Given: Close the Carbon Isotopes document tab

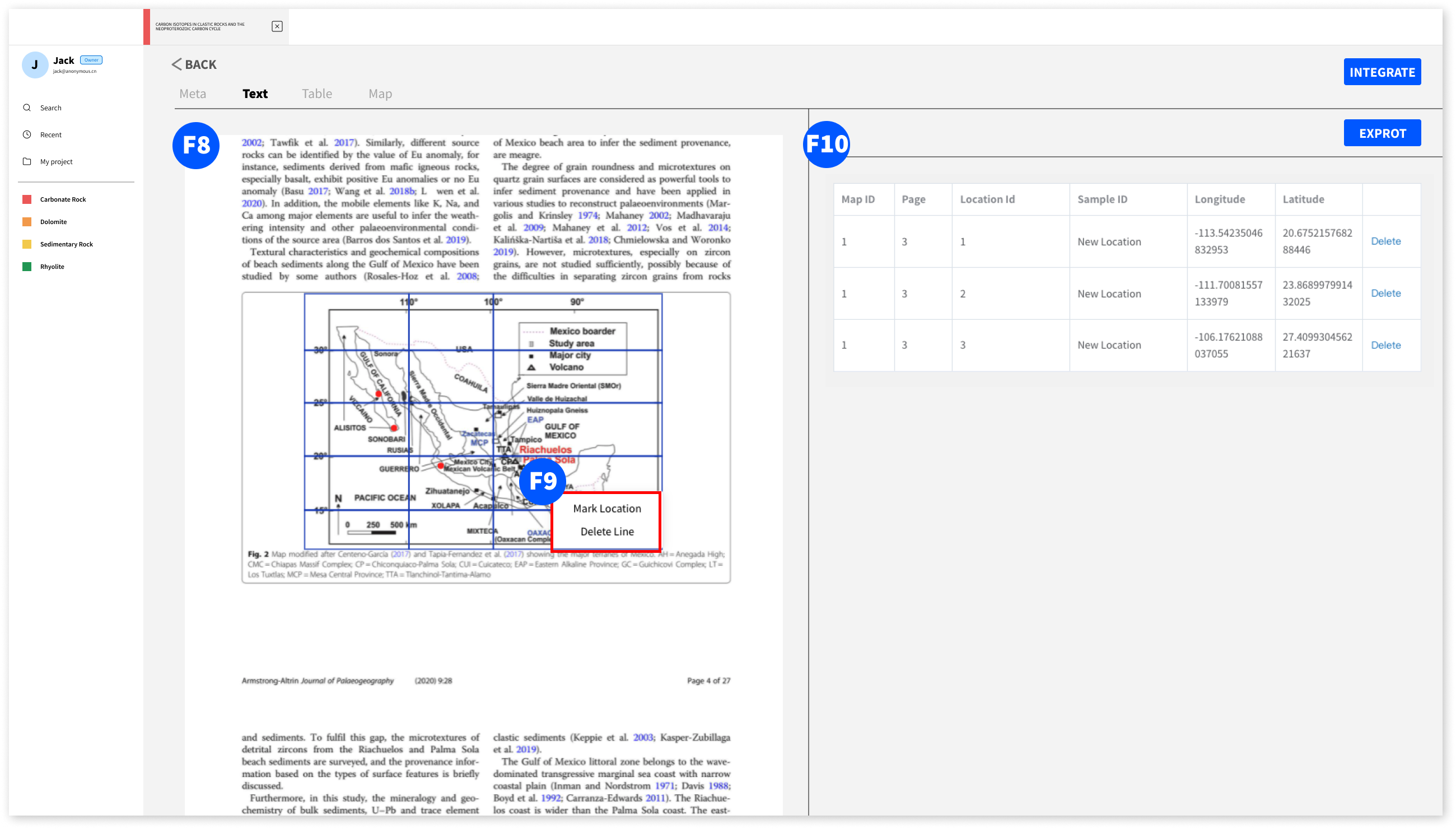Looking at the screenshot, I should pyautogui.click(x=277, y=26).
